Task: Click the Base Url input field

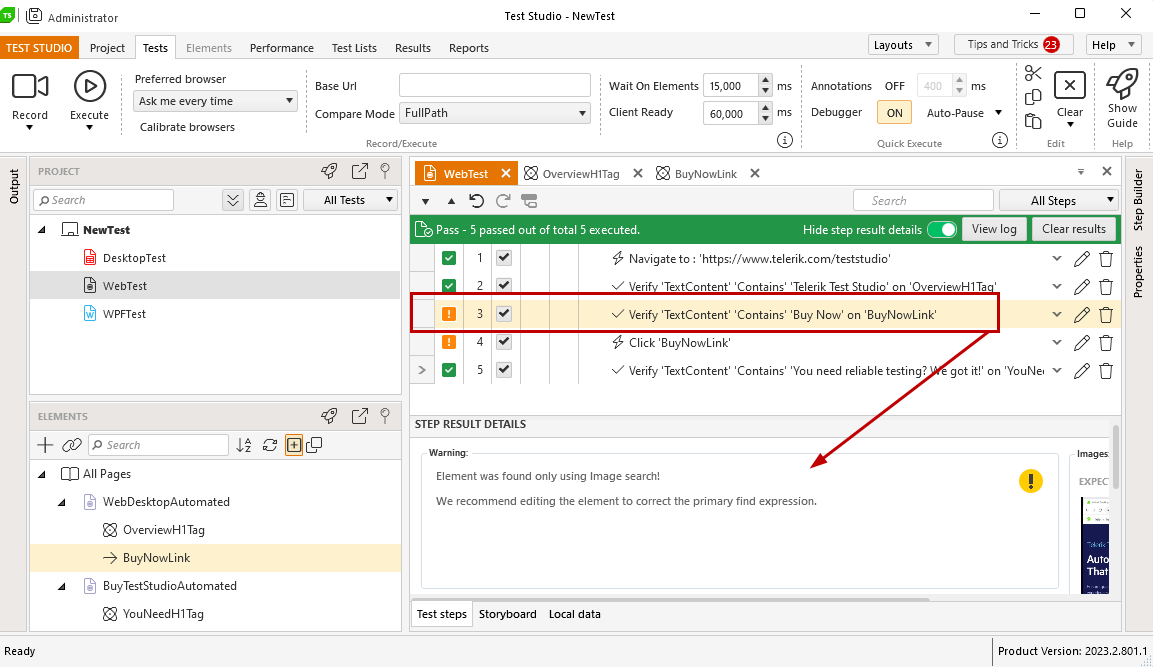Action: pyautogui.click(x=495, y=85)
